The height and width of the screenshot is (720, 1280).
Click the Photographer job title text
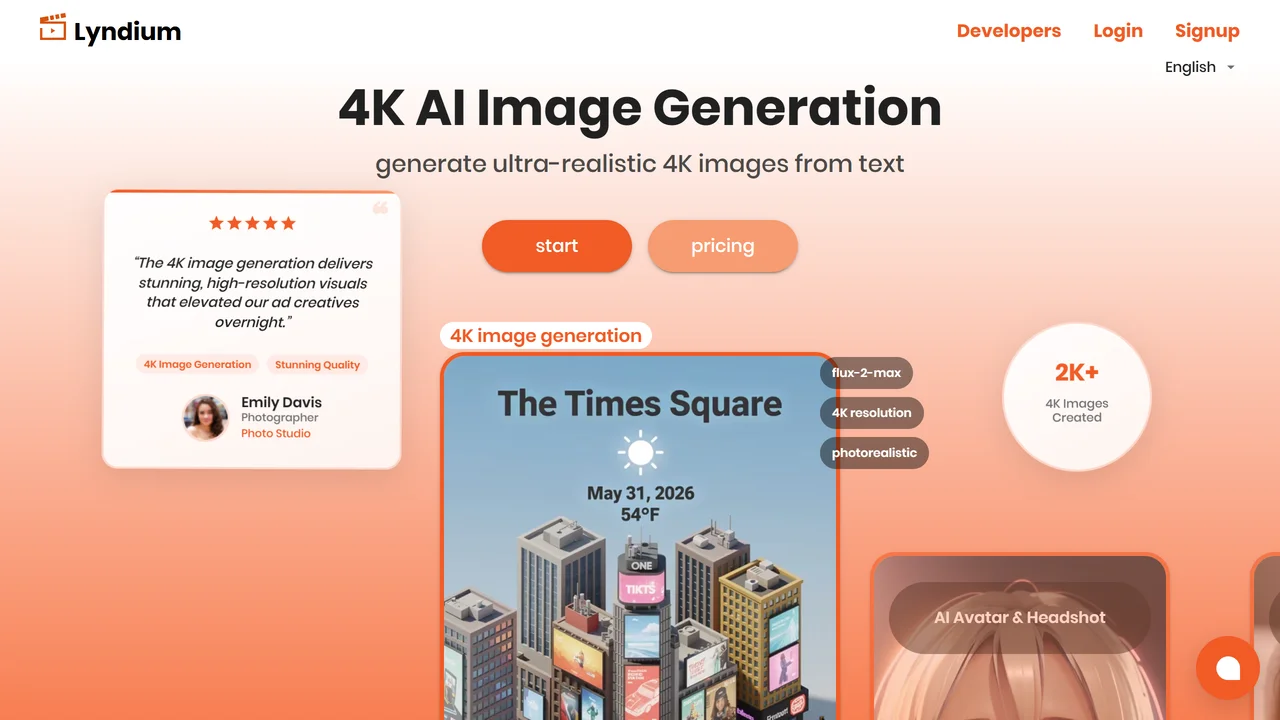pos(280,418)
